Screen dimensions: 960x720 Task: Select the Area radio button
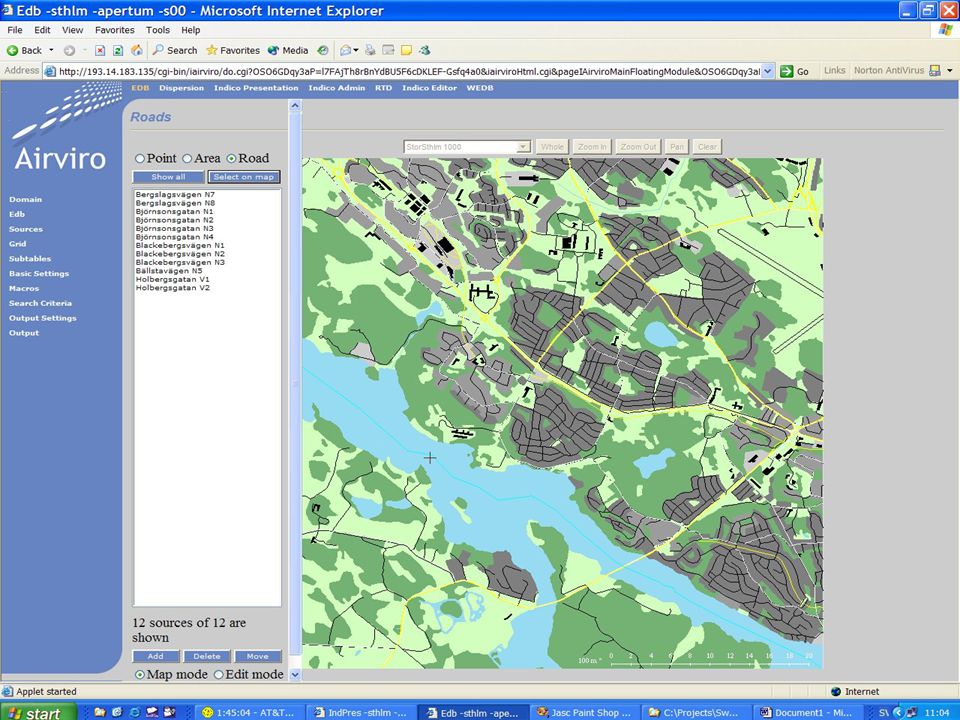click(x=187, y=159)
